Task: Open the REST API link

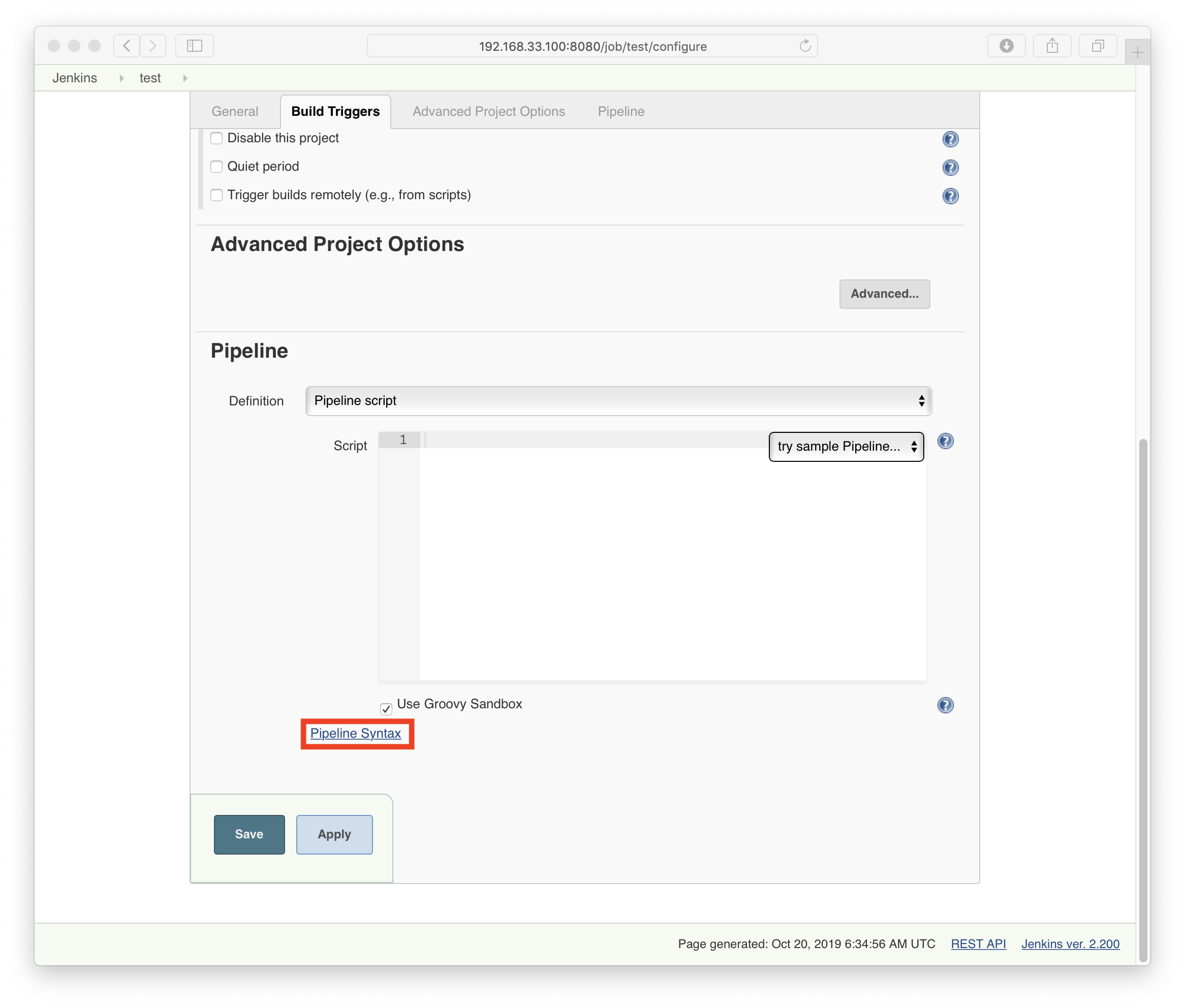Action: 978,944
